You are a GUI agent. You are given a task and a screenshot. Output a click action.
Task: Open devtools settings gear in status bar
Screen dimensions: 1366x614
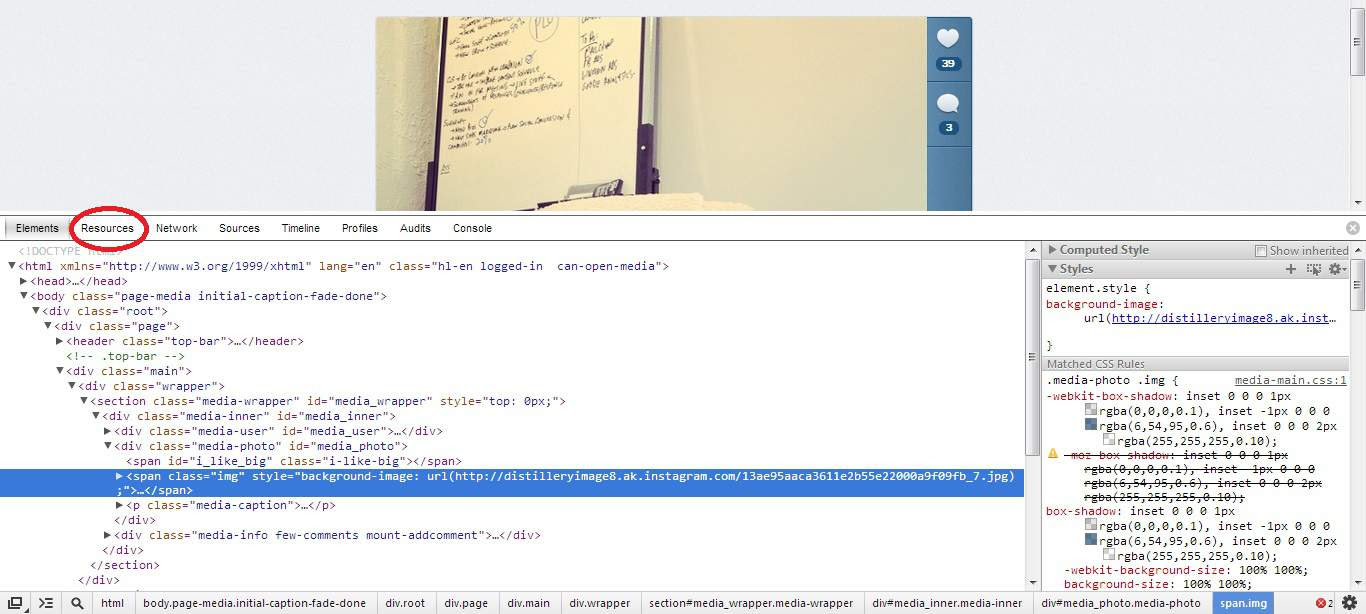pos(1349,603)
